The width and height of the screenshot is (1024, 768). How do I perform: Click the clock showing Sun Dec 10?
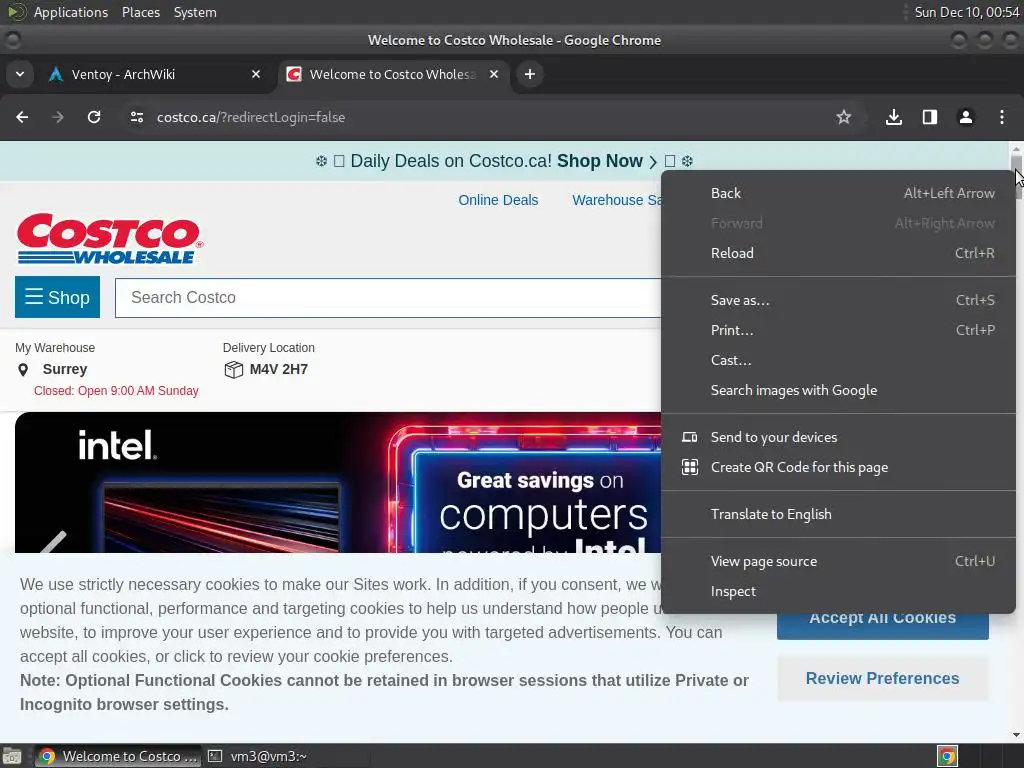[967, 12]
